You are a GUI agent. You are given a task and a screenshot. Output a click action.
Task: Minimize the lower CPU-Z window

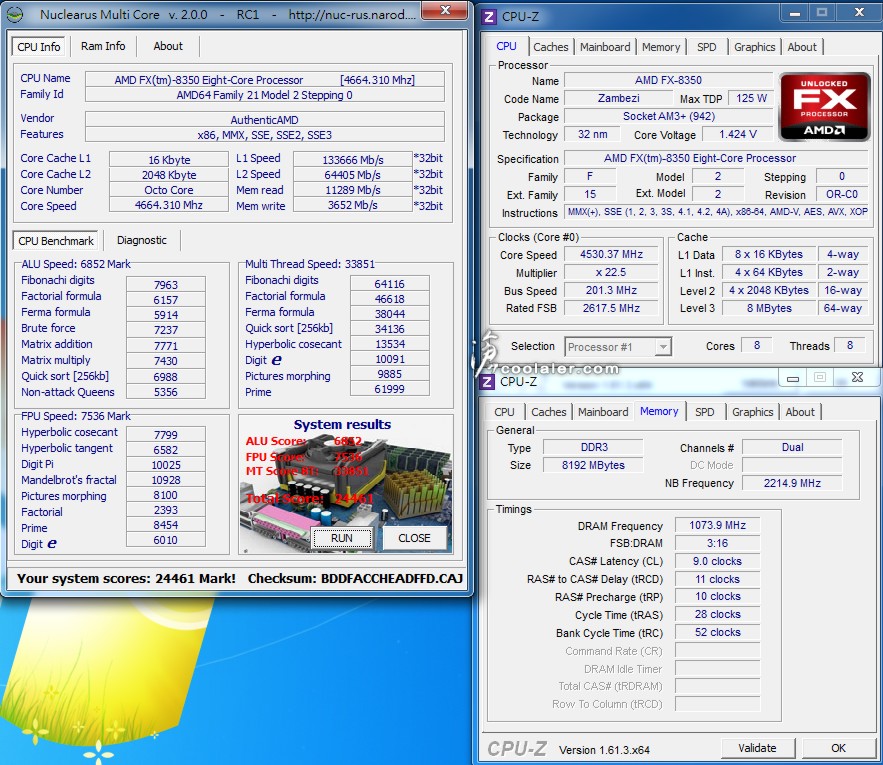pos(792,378)
